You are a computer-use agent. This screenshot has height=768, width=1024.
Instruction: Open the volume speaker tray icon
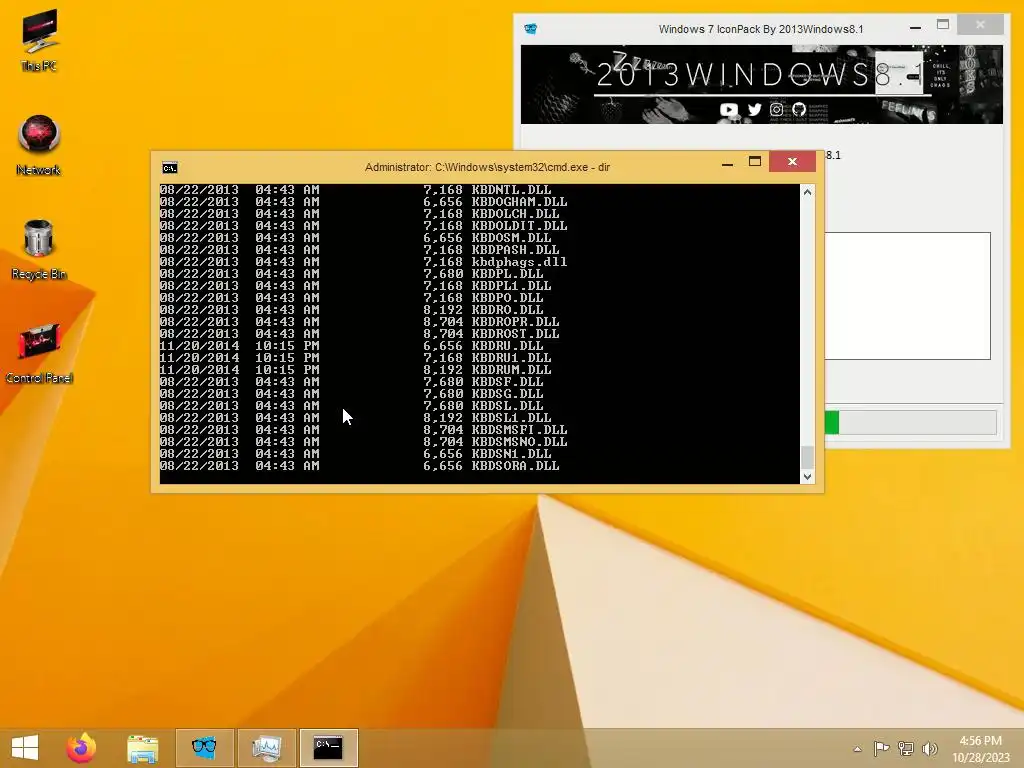point(929,748)
